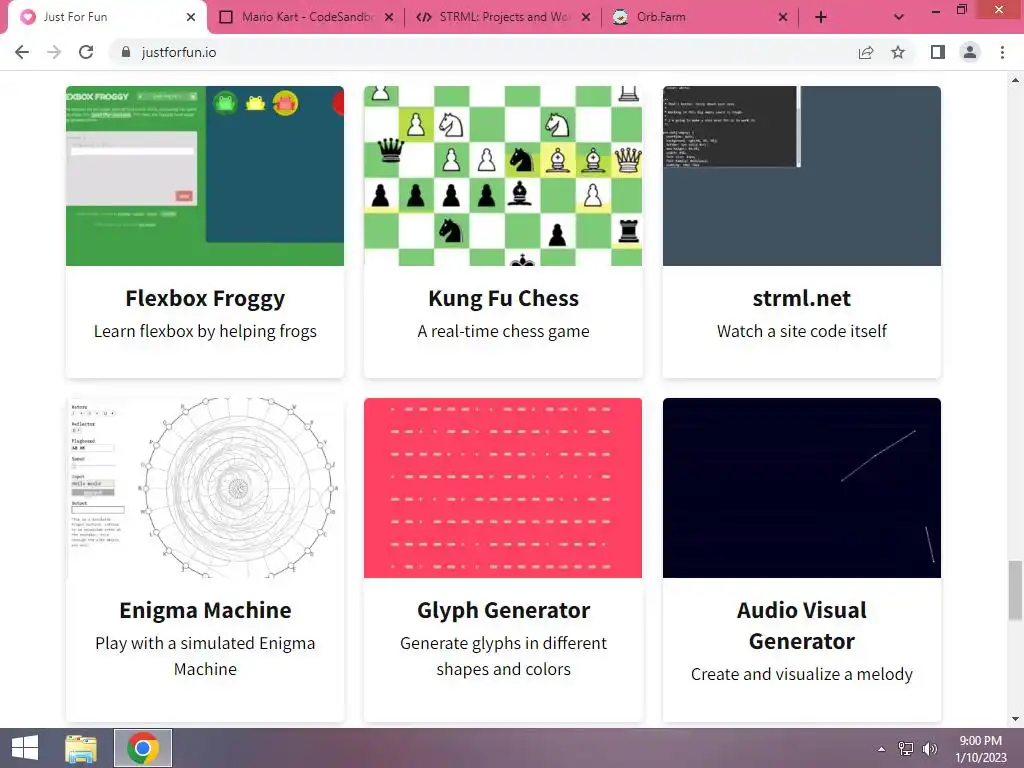Open the volume speaker tray icon

click(930, 749)
